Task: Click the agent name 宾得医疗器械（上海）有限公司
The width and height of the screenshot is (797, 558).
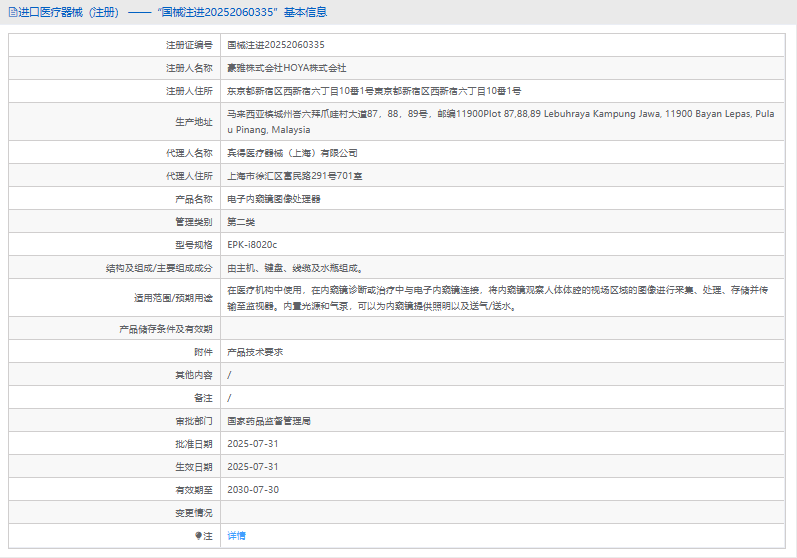Action: coord(292,153)
